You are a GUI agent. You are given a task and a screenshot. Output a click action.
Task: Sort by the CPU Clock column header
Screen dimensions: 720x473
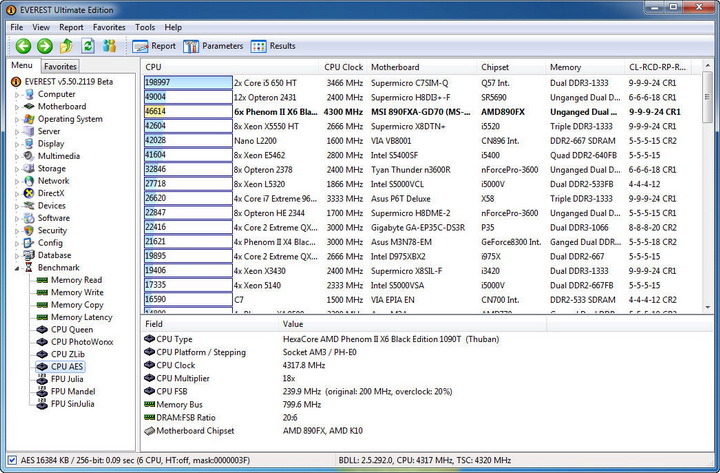(343, 67)
